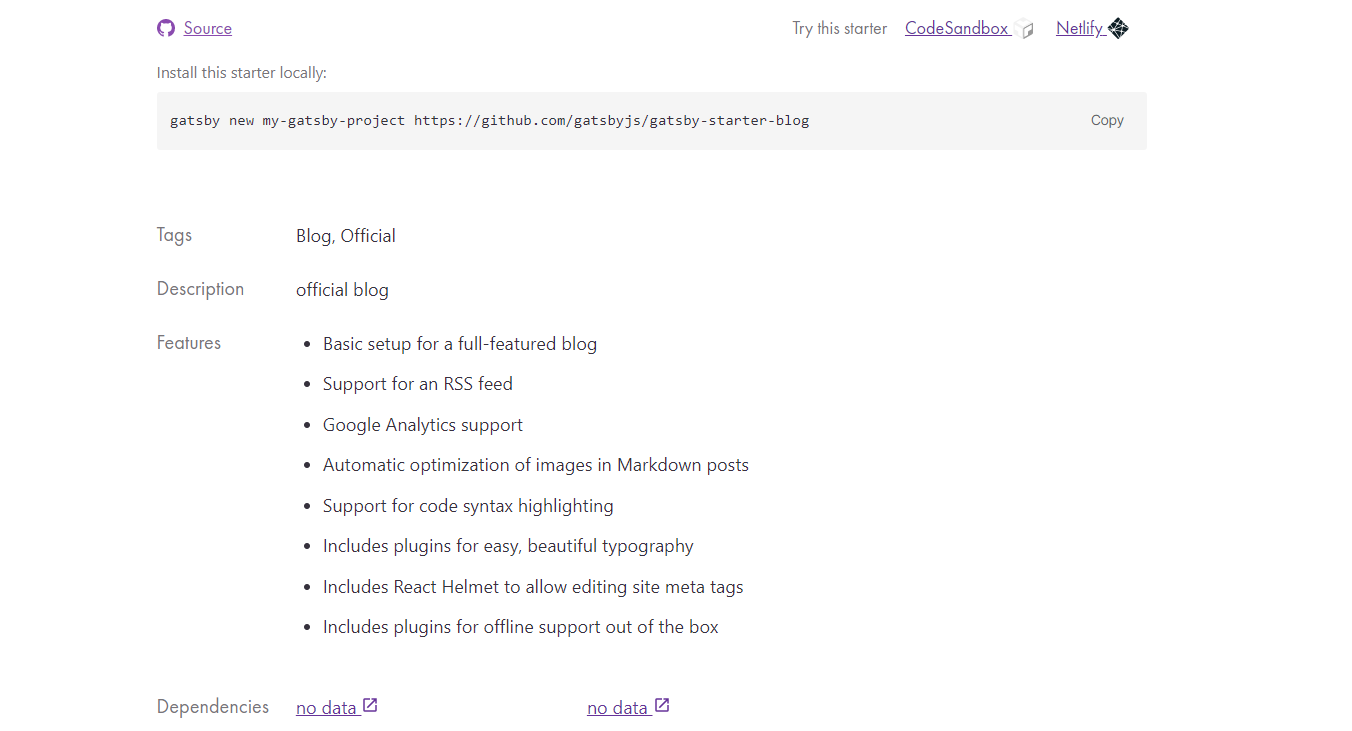Click the Dependencies section label
Viewport: 1352px width, 731px height.
(213, 707)
